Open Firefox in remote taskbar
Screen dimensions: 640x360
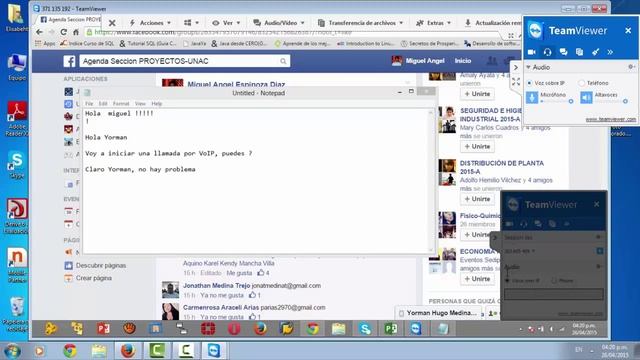tap(260, 329)
